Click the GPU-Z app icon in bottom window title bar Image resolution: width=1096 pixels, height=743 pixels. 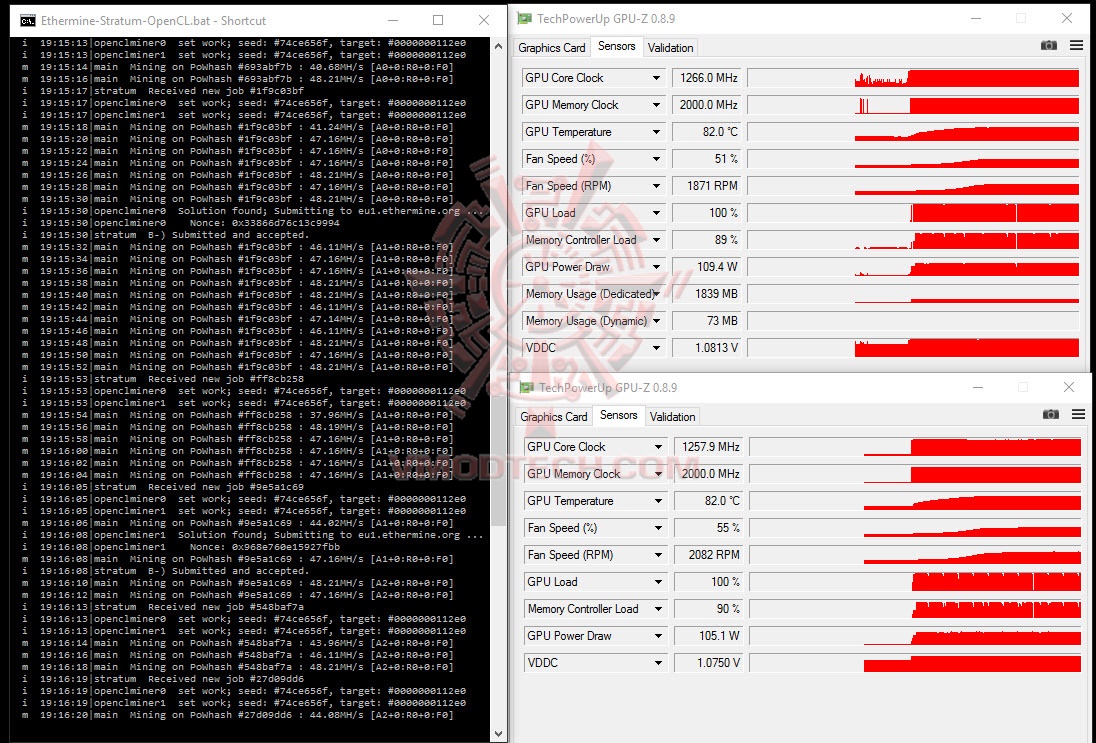click(x=526, y=387)
